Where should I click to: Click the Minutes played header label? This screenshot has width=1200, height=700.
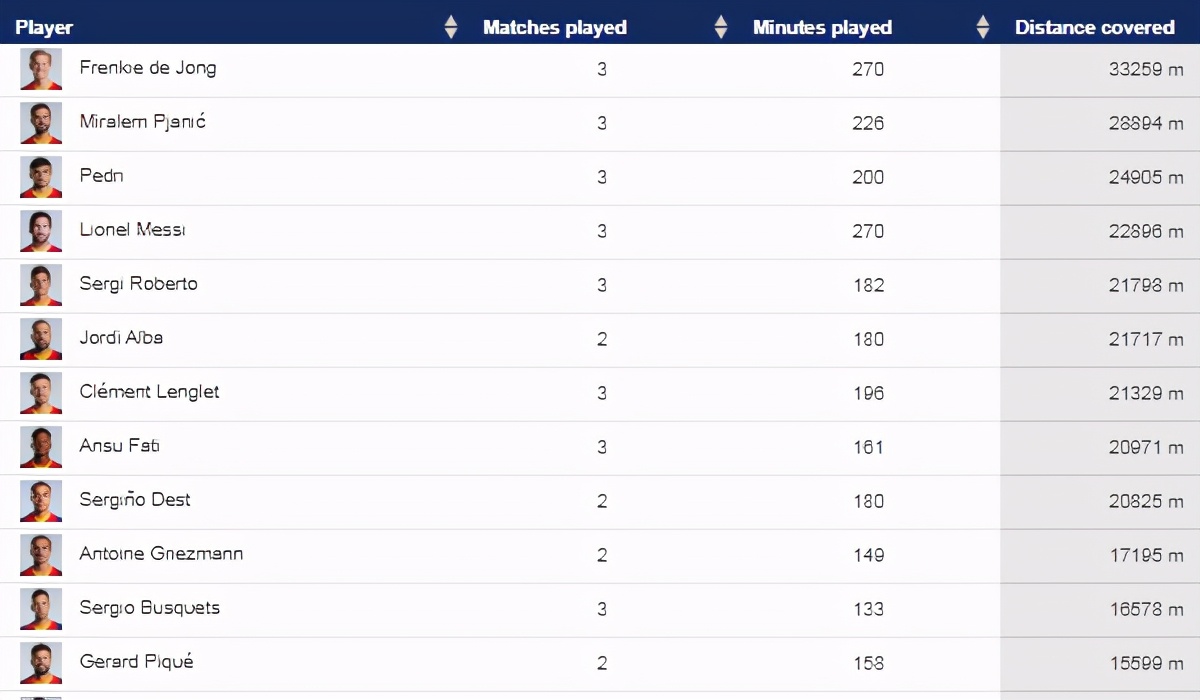coord(822,28)
